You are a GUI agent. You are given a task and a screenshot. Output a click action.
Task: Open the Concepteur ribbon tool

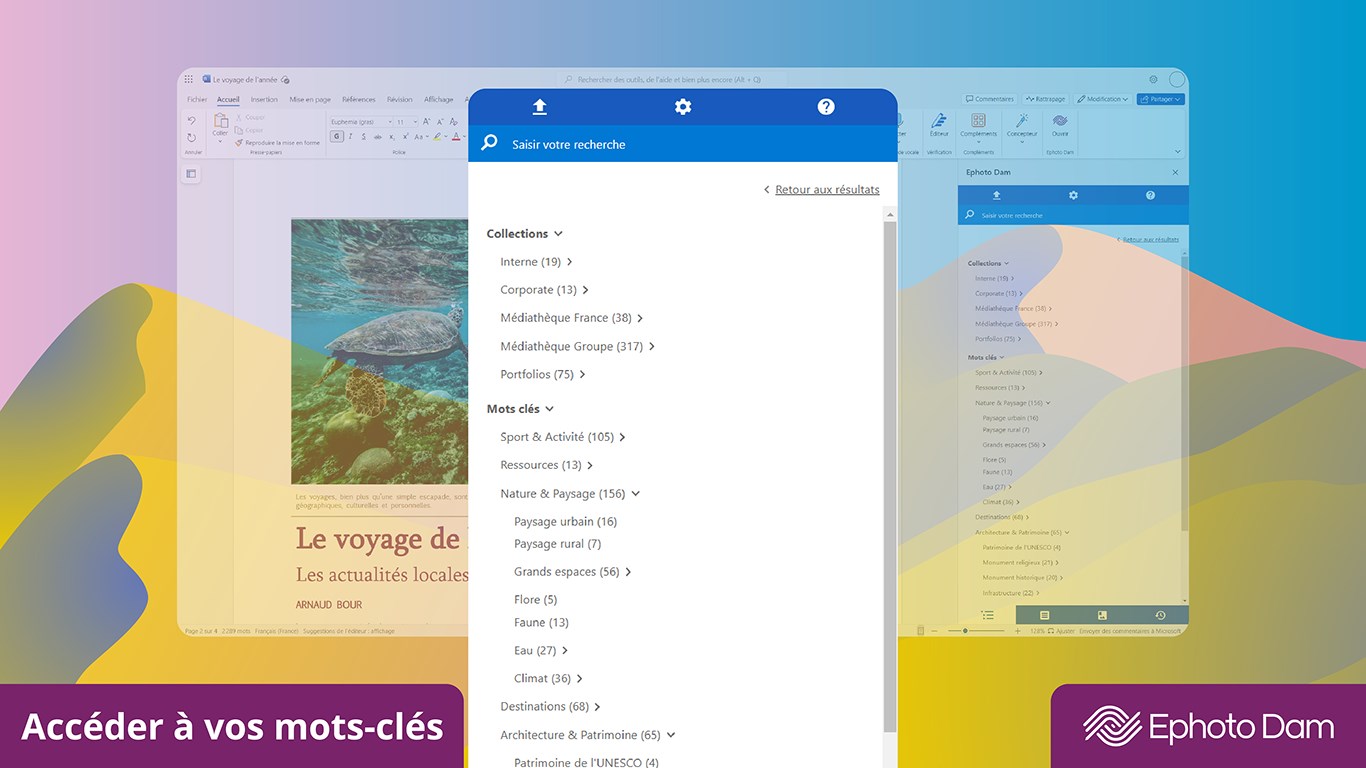(1022, 125)
